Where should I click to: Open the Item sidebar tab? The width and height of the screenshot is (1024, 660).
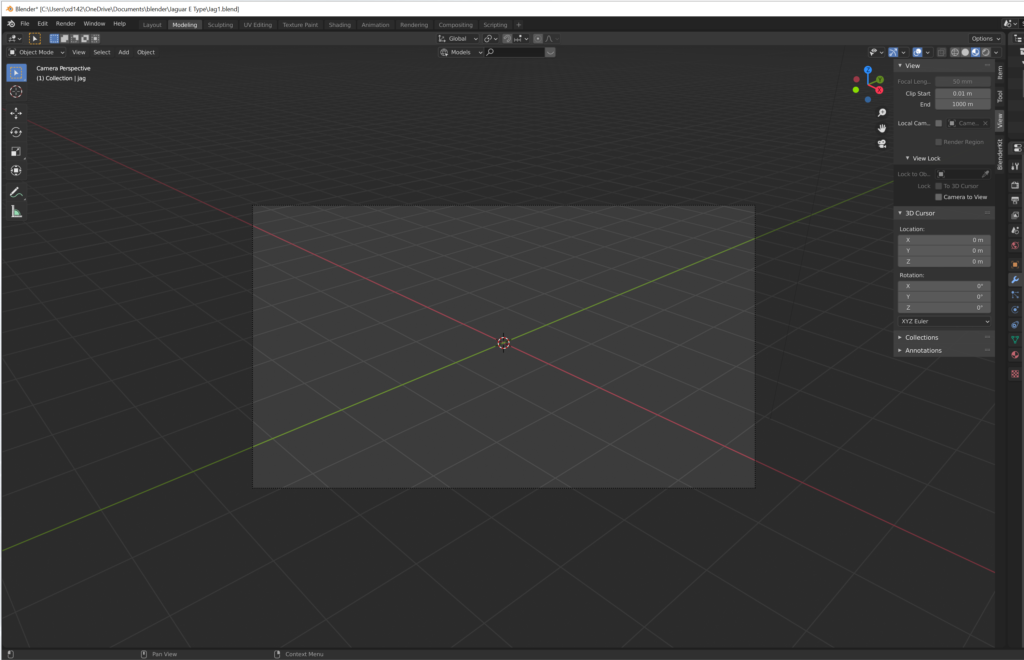999,71
